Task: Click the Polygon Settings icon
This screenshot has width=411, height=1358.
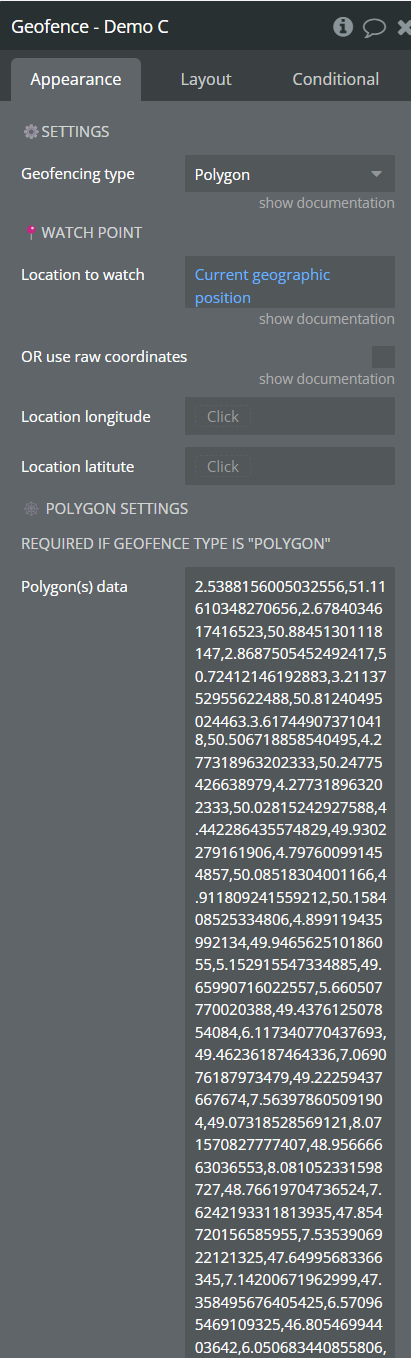Action: [31, 509]
